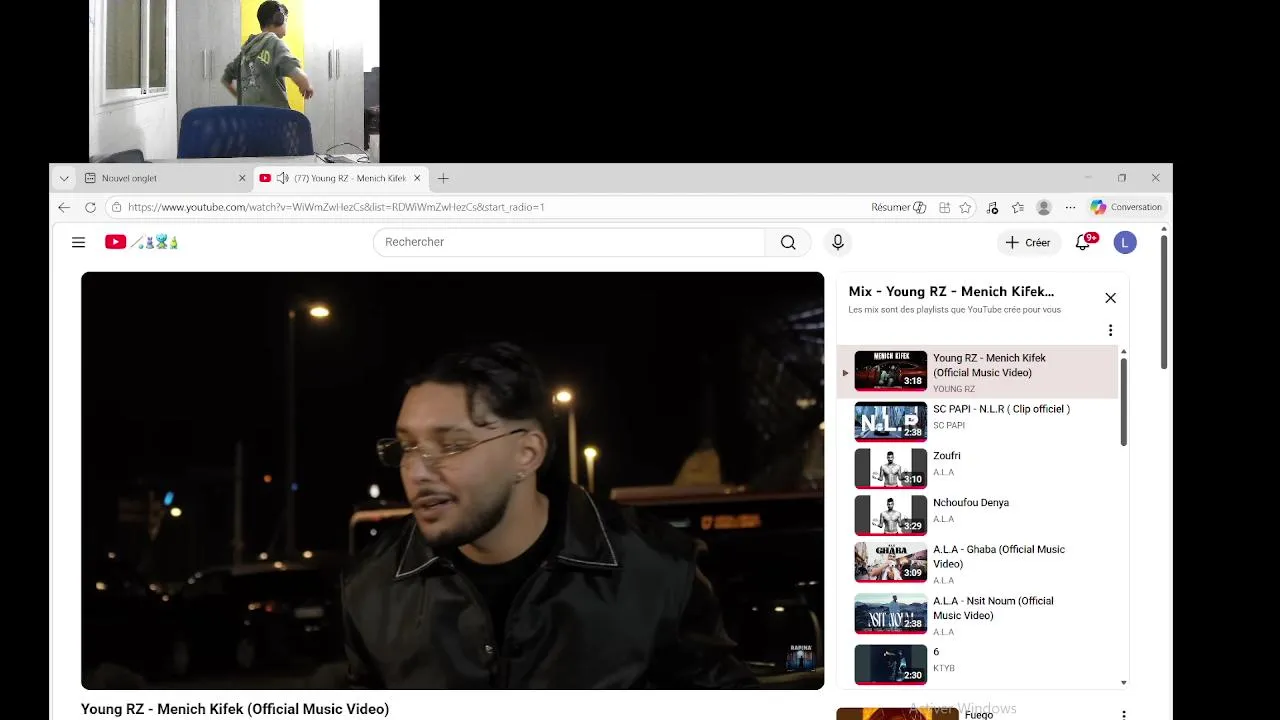Open the Edge apps grid icon in address bar

[944, 207]
